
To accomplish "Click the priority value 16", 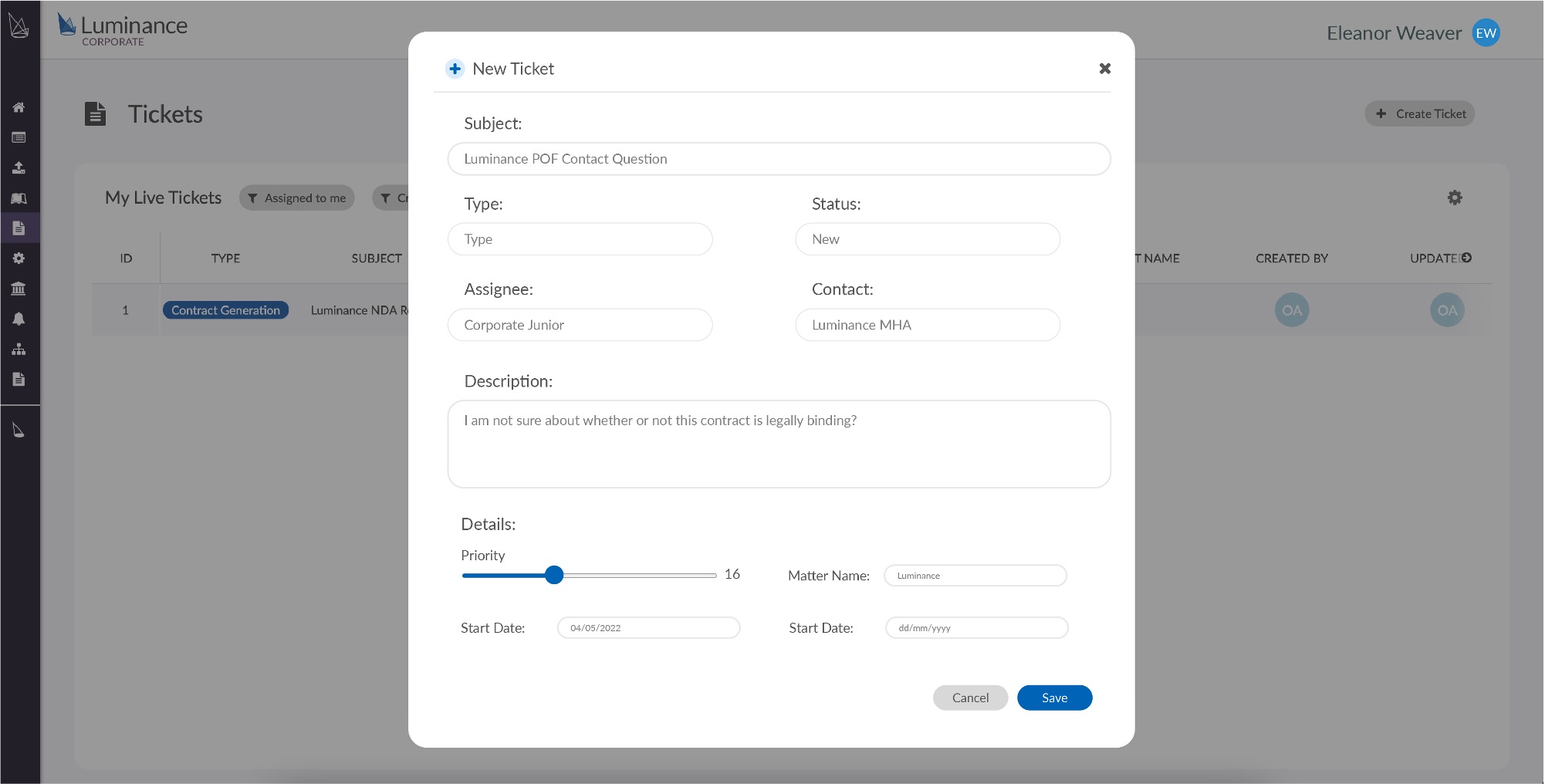I will [732, 574].
